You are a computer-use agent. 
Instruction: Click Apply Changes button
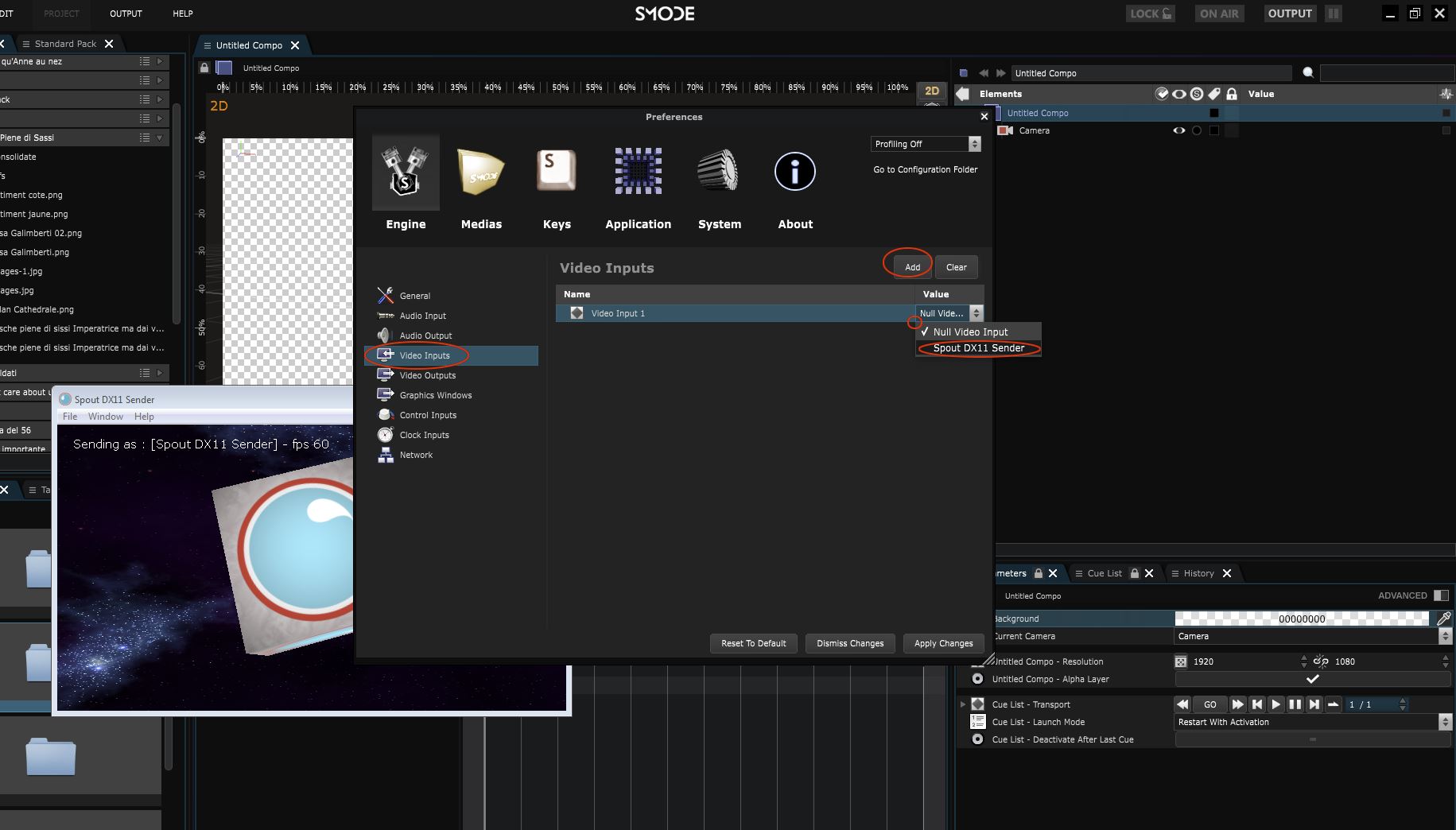(943, 643)
